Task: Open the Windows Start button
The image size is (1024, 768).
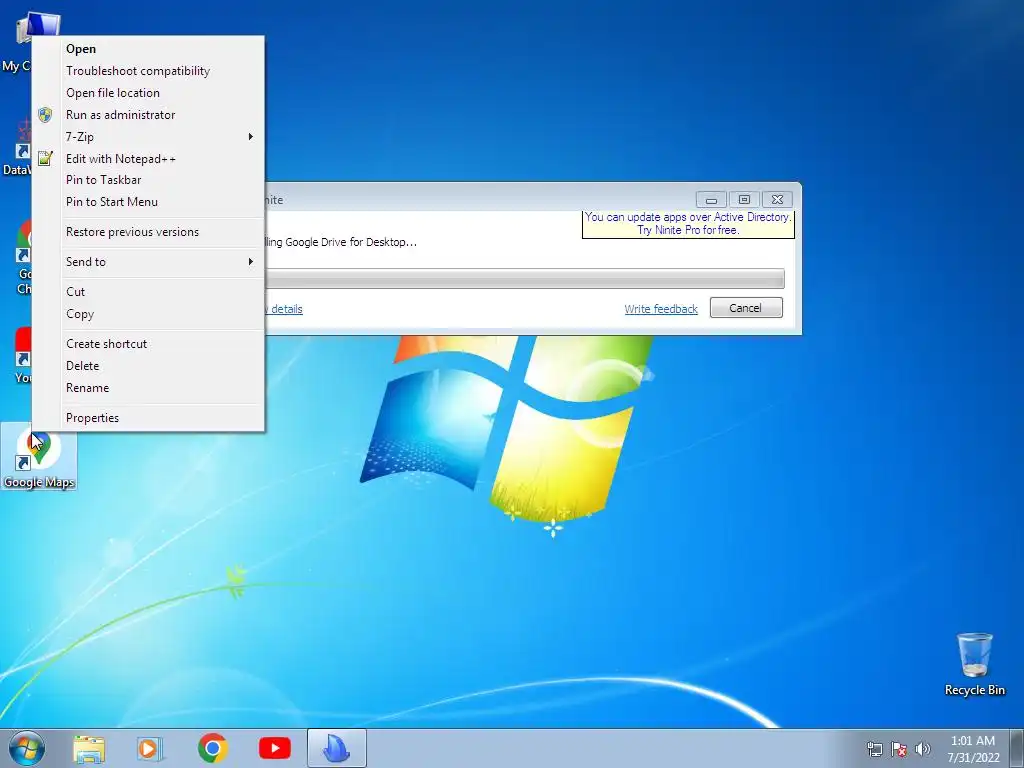Action: click(x=27, y=748)
